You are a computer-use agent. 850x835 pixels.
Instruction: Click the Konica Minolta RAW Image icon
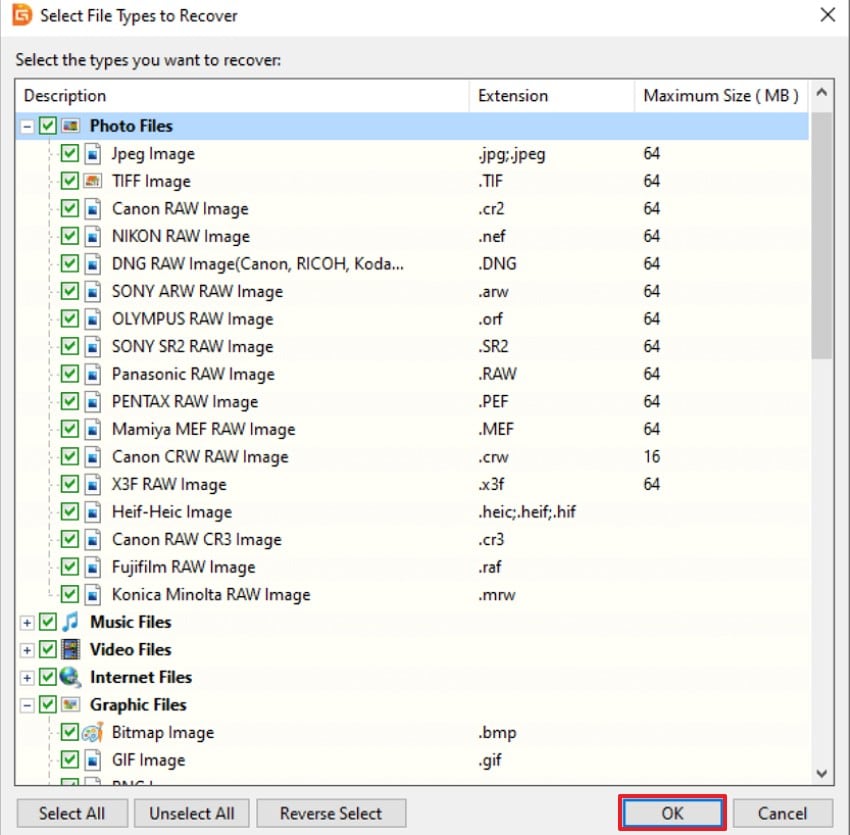[x=93, y=595]
